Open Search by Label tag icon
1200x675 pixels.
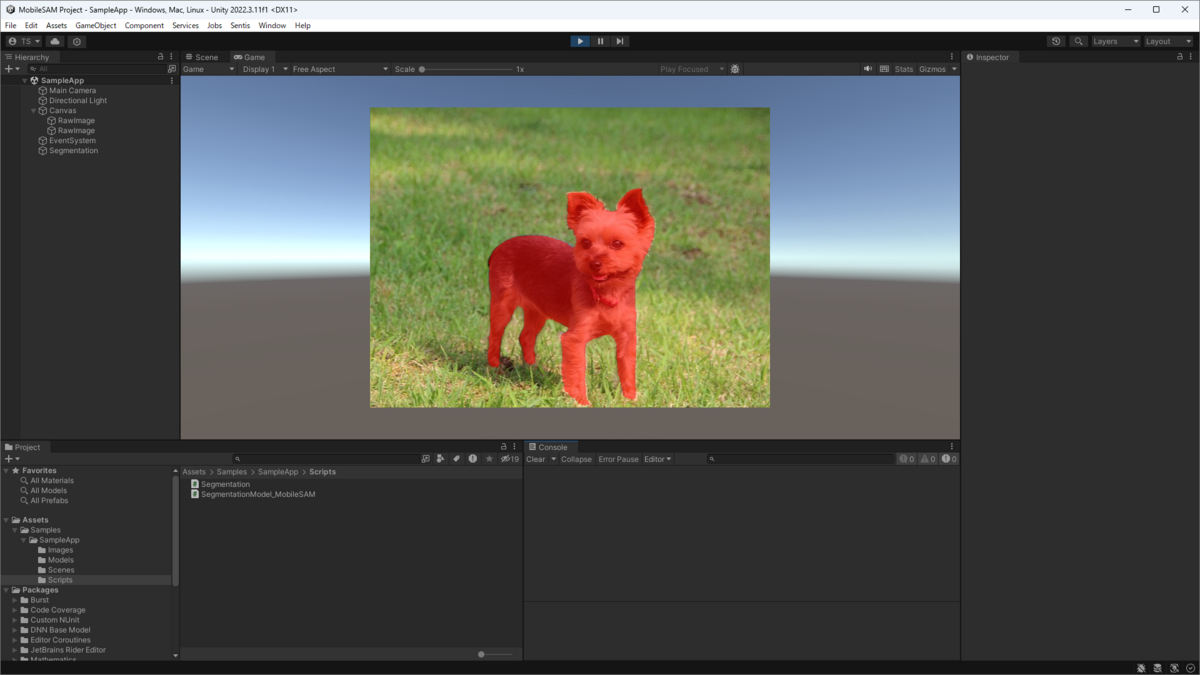(x=456, y=459)
